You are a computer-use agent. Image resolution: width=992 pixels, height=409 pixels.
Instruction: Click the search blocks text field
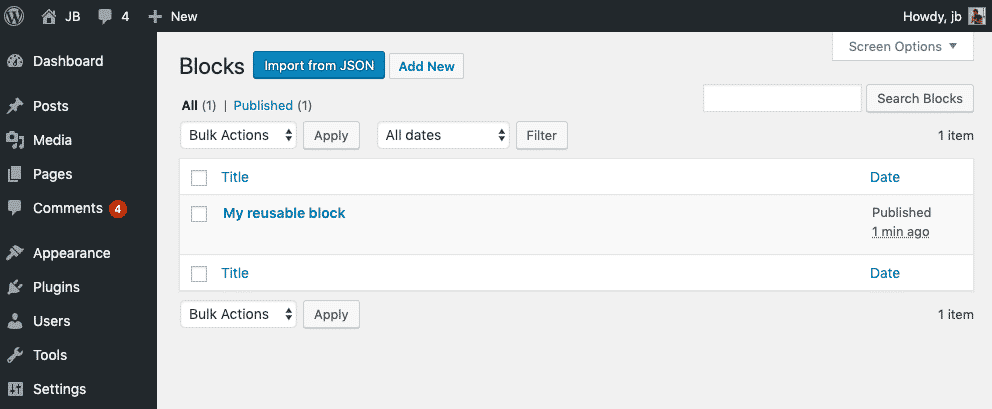click(x=783, y=99)
